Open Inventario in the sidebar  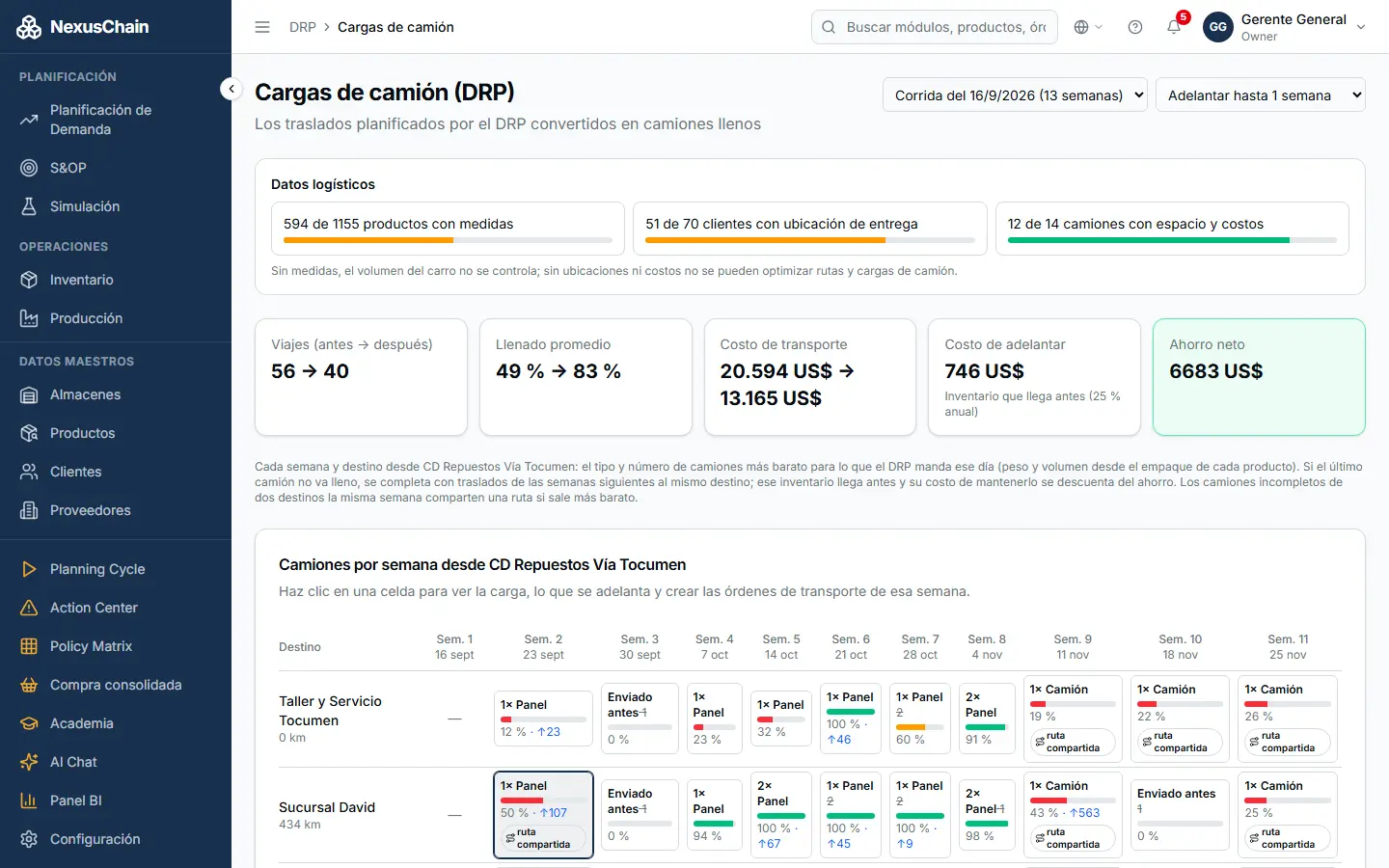click(x=116, y=280)
